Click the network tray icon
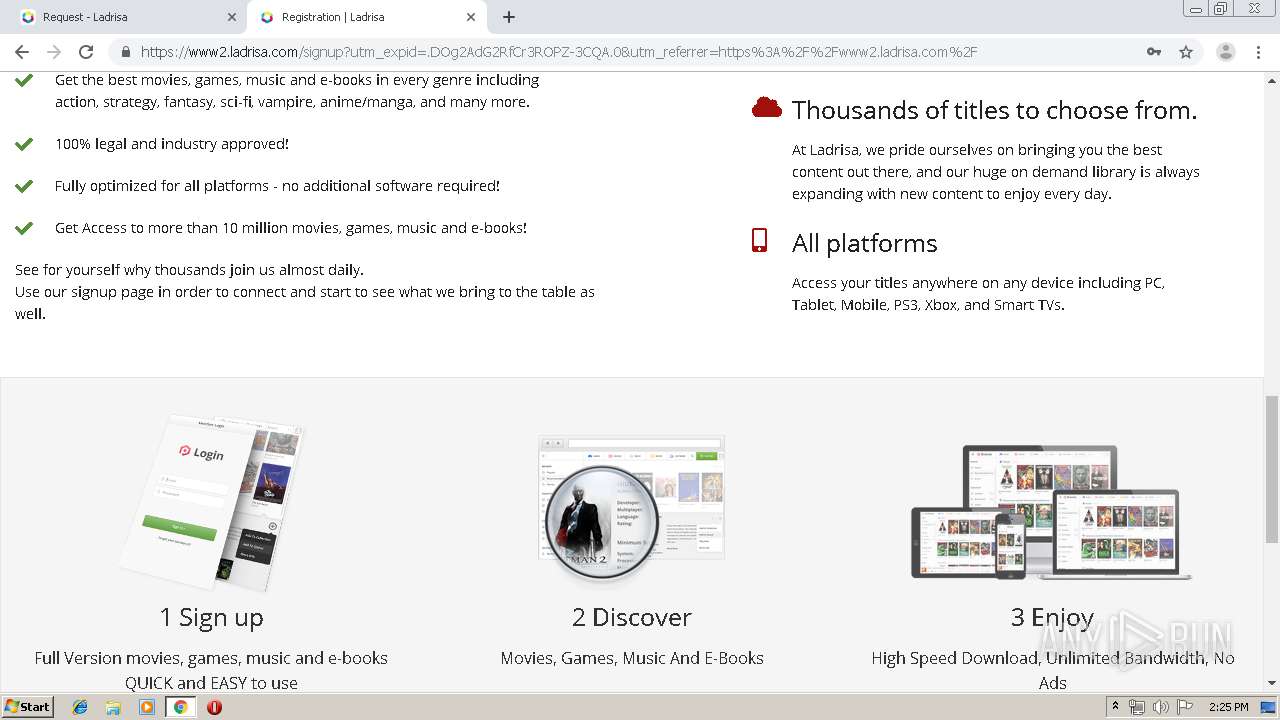 pos(1137,707)
